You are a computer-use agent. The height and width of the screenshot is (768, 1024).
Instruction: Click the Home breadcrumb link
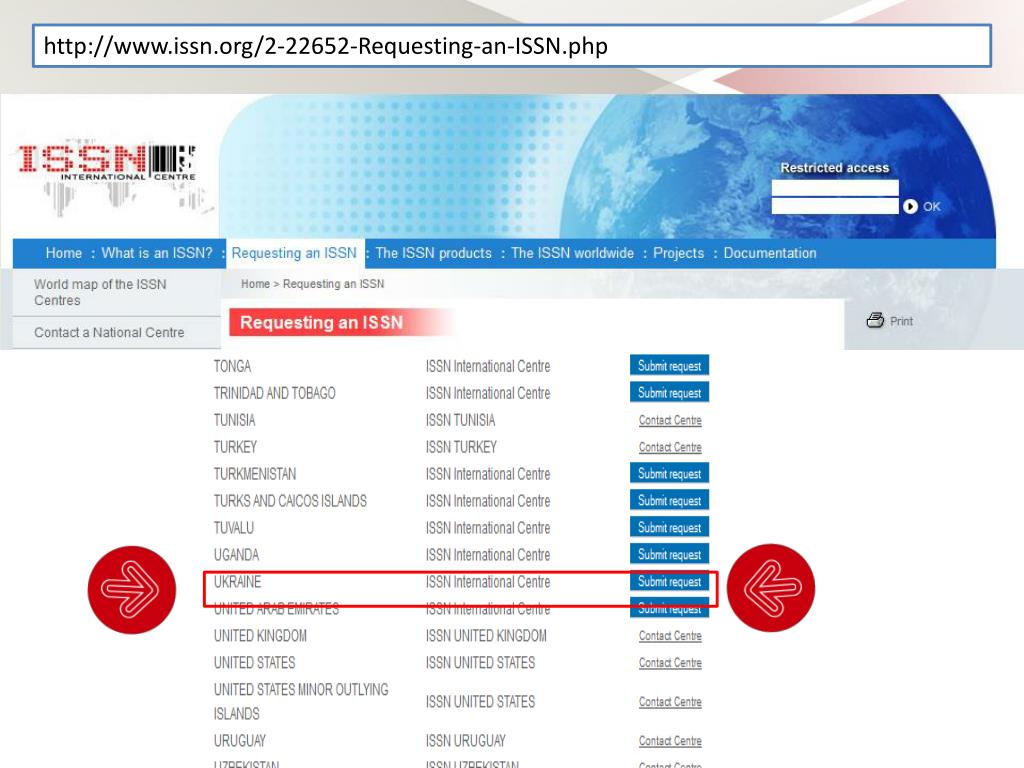(x=255, y=284)
